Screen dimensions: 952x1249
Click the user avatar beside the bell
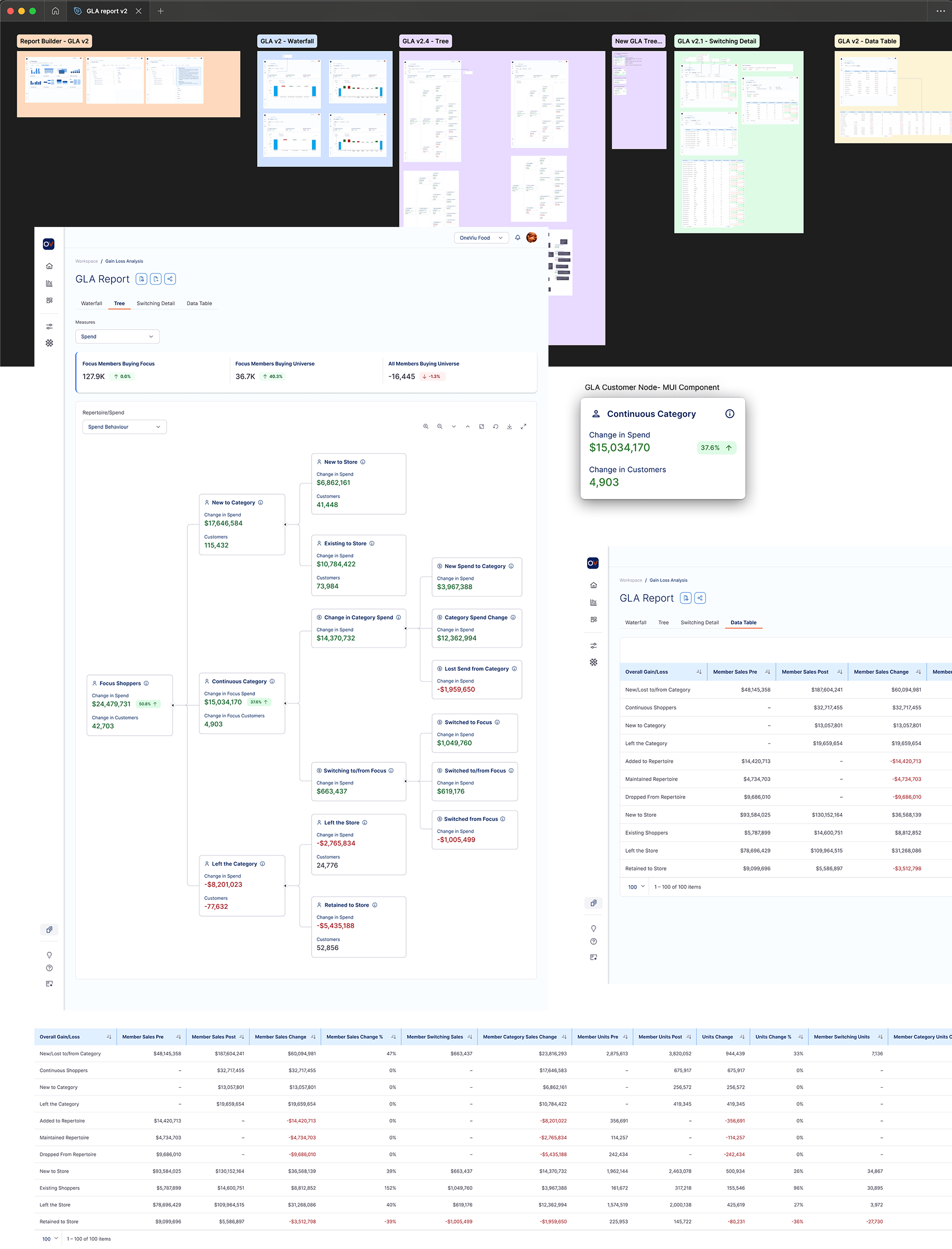532,238
